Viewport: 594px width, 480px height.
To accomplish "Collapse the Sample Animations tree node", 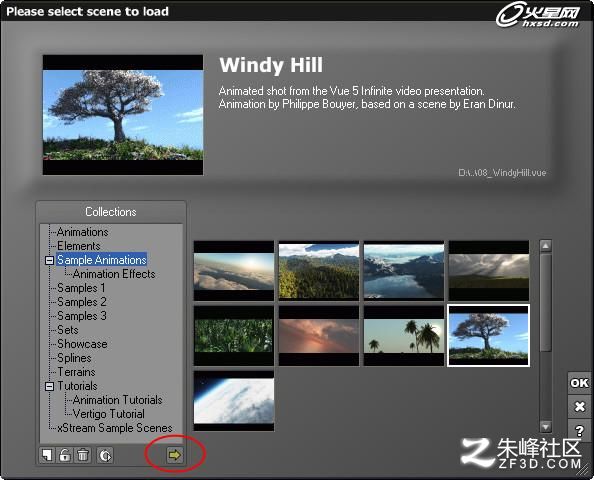I will click(x=49, y=261).
